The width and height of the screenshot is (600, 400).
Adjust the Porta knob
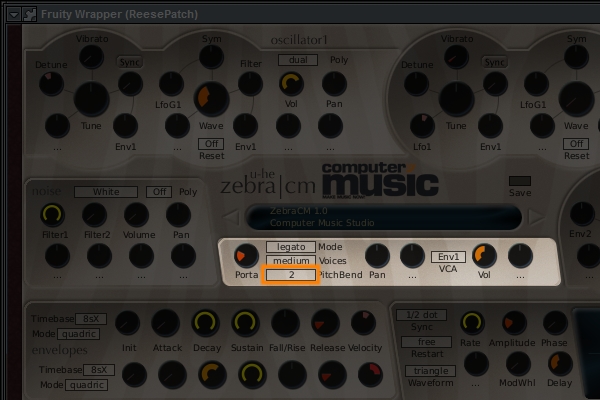(246, 256)
